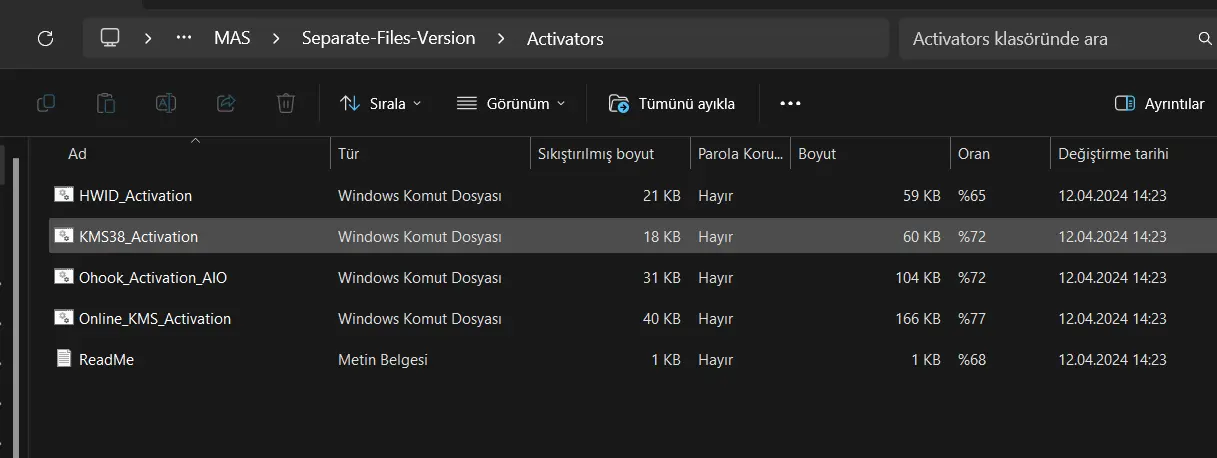Open the See more (three dots) menu

pos(790,103)
